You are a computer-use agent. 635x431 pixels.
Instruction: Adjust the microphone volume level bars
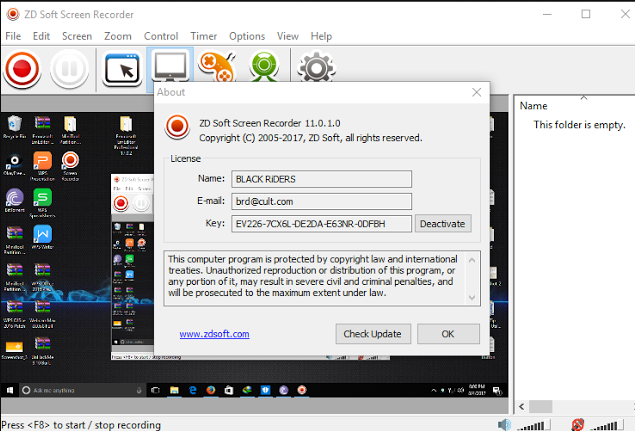[x=607, y=425]
